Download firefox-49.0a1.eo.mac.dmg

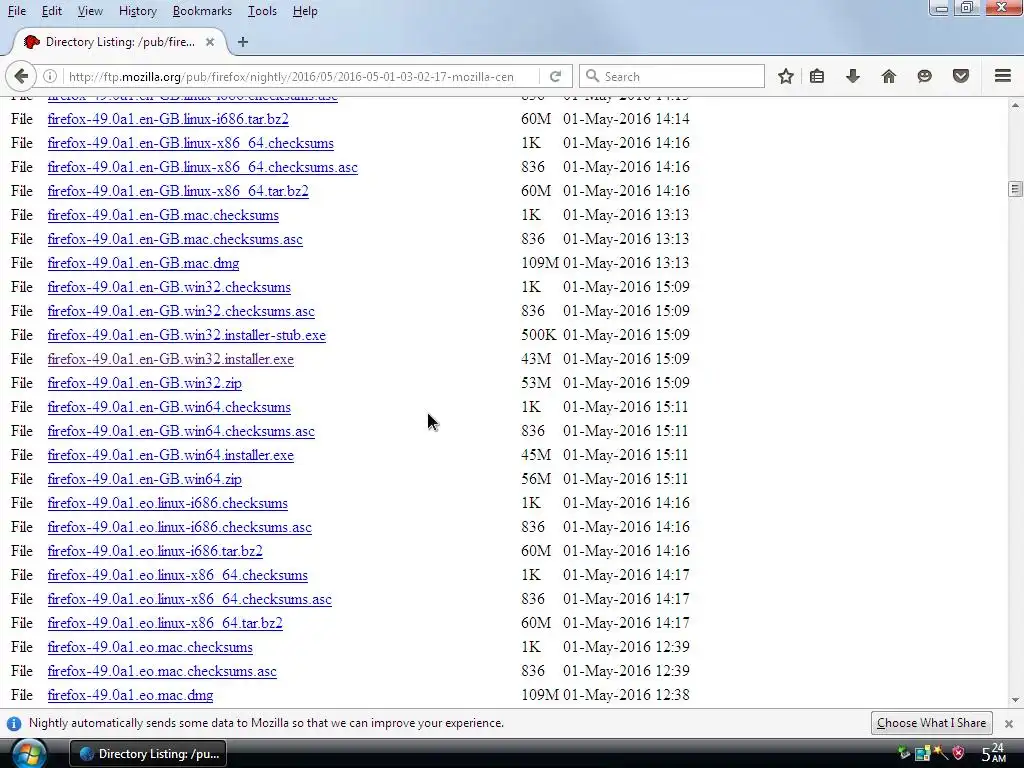[x=130, y=696]
